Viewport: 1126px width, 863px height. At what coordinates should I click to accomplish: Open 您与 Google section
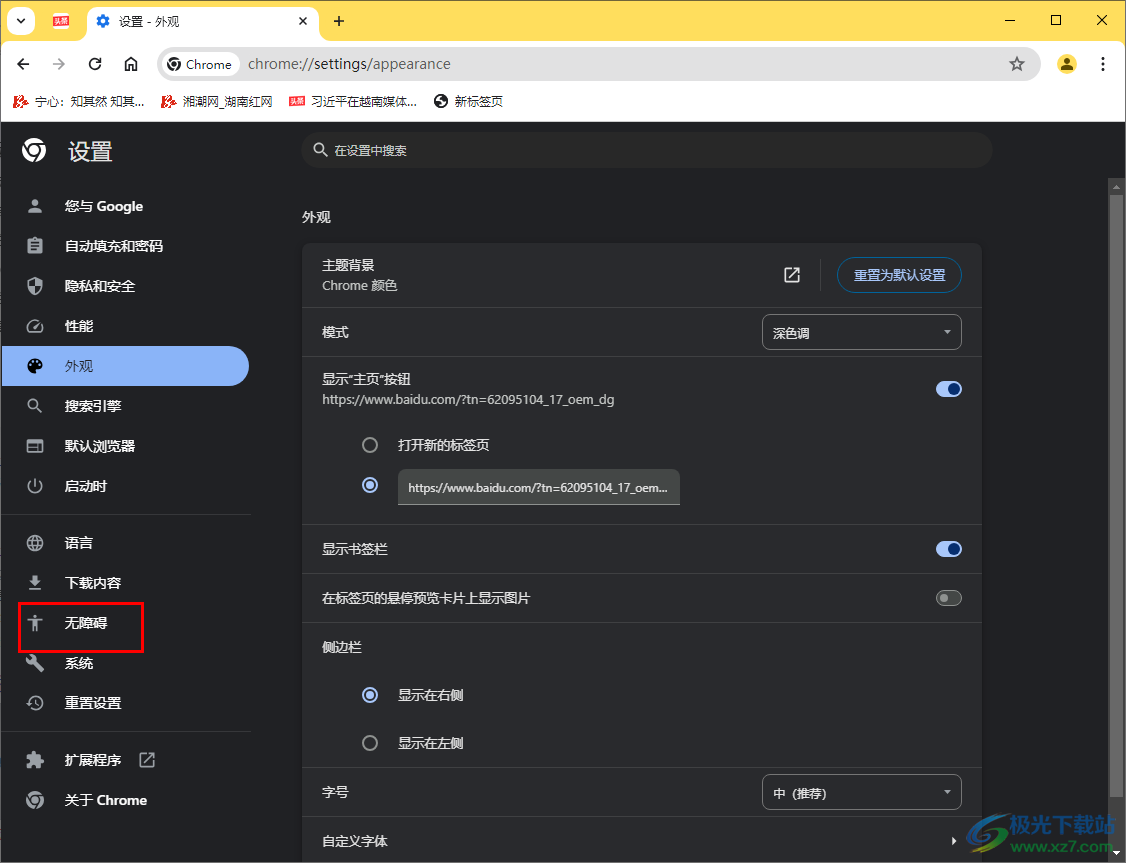pos(126,206)
